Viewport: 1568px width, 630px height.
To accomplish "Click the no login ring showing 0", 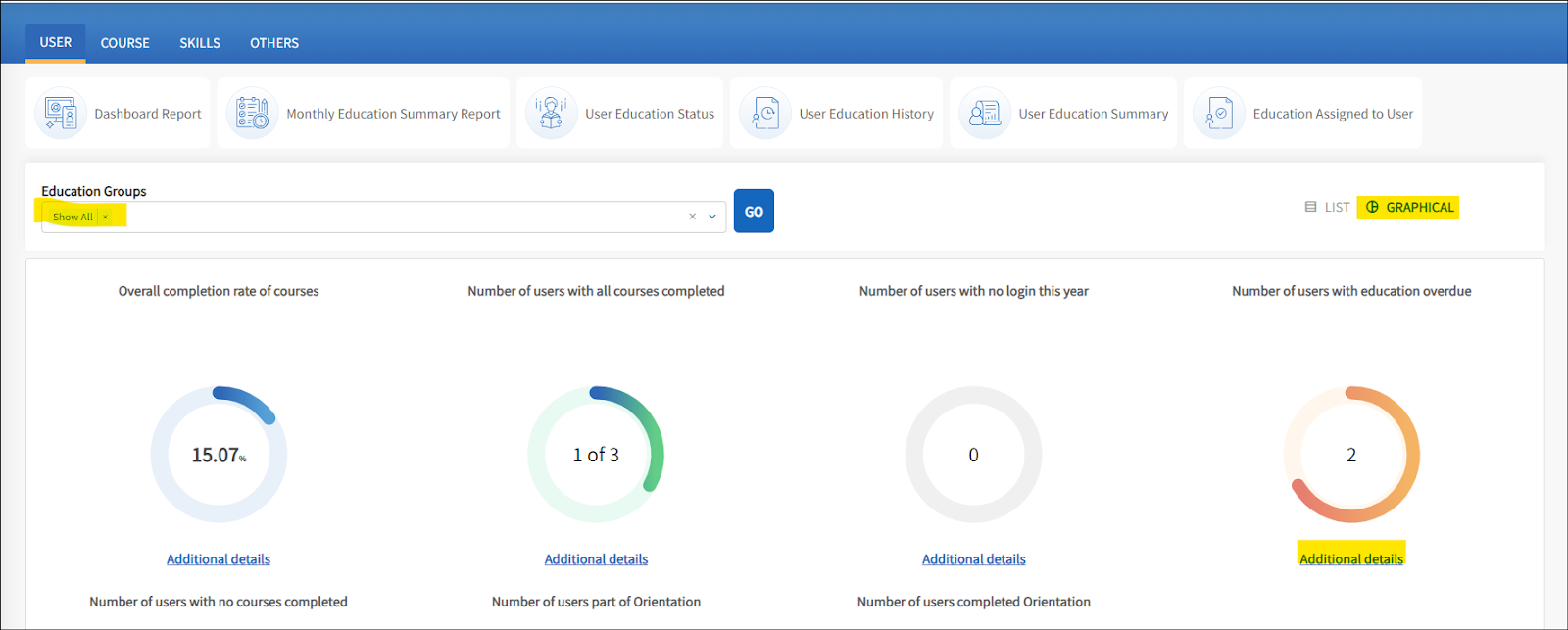I will 974,455.
